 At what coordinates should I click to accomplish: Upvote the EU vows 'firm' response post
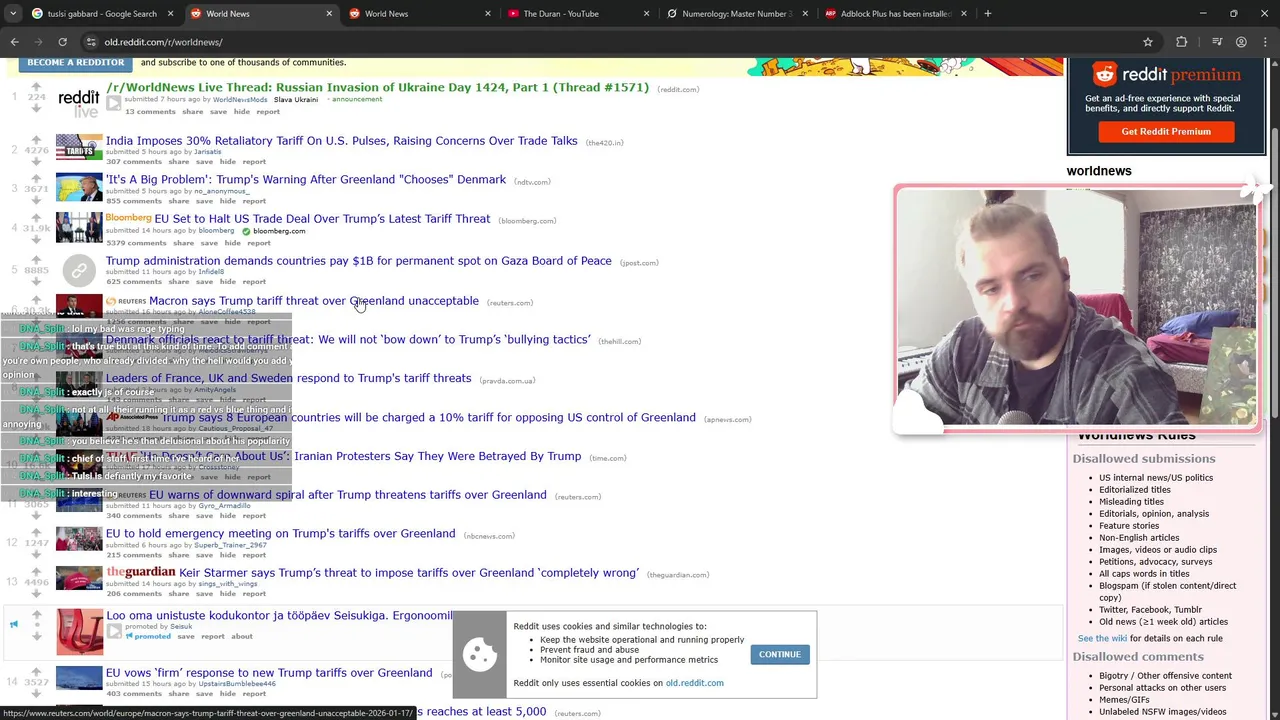36,670
